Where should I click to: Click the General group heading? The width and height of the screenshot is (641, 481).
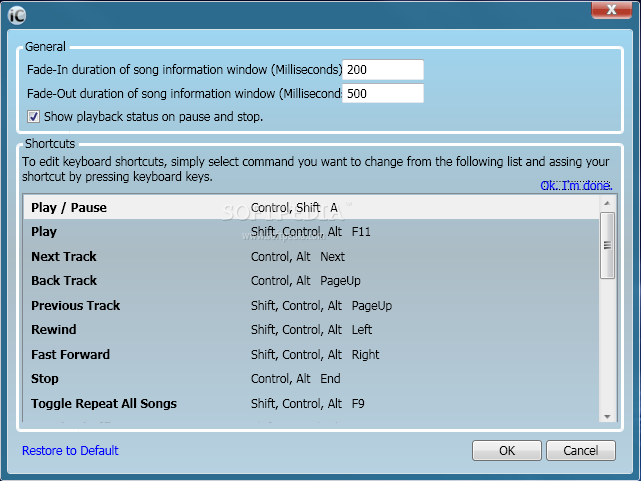45,47
